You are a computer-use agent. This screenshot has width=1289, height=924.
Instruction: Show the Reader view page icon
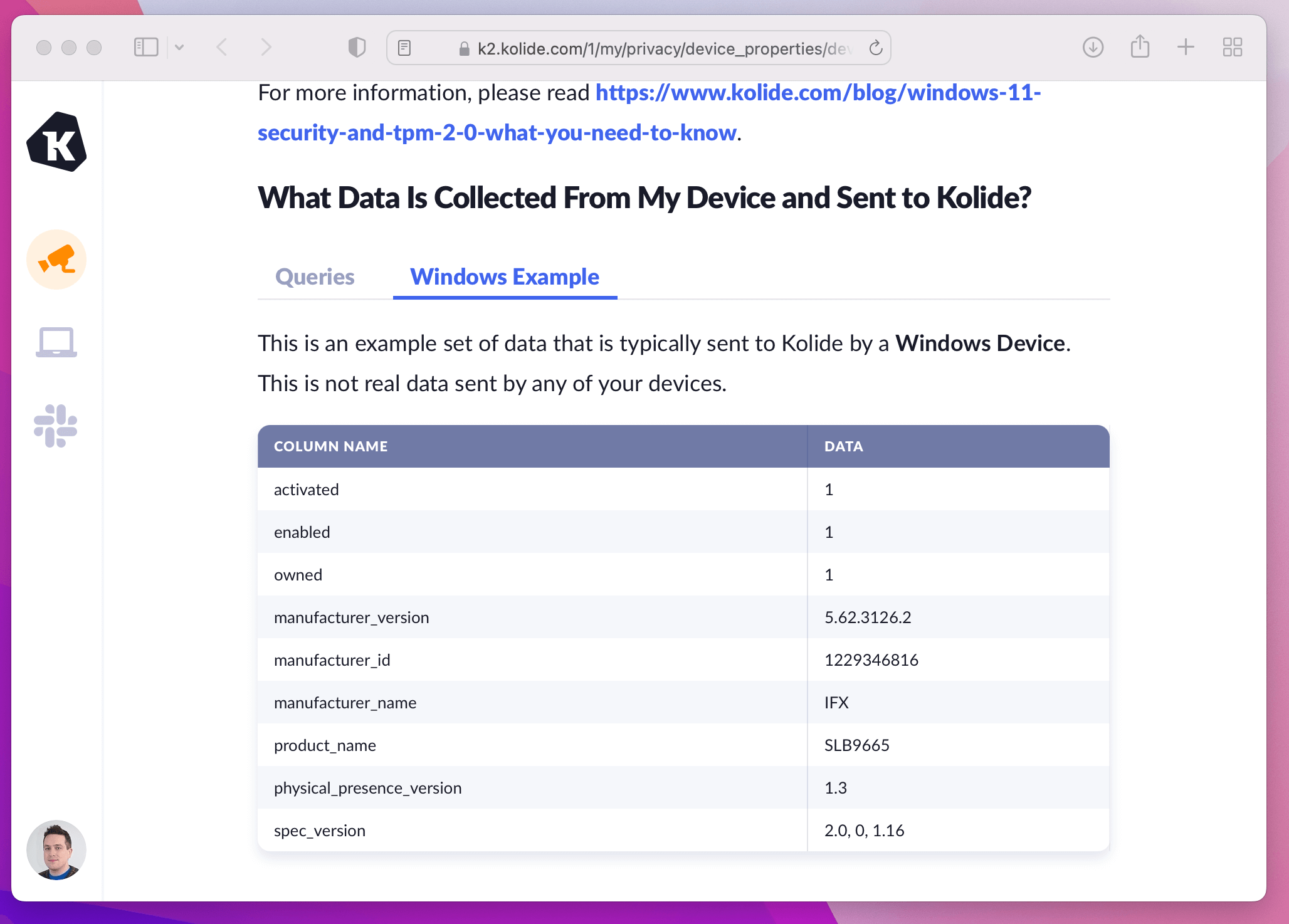tap(404, 48)
